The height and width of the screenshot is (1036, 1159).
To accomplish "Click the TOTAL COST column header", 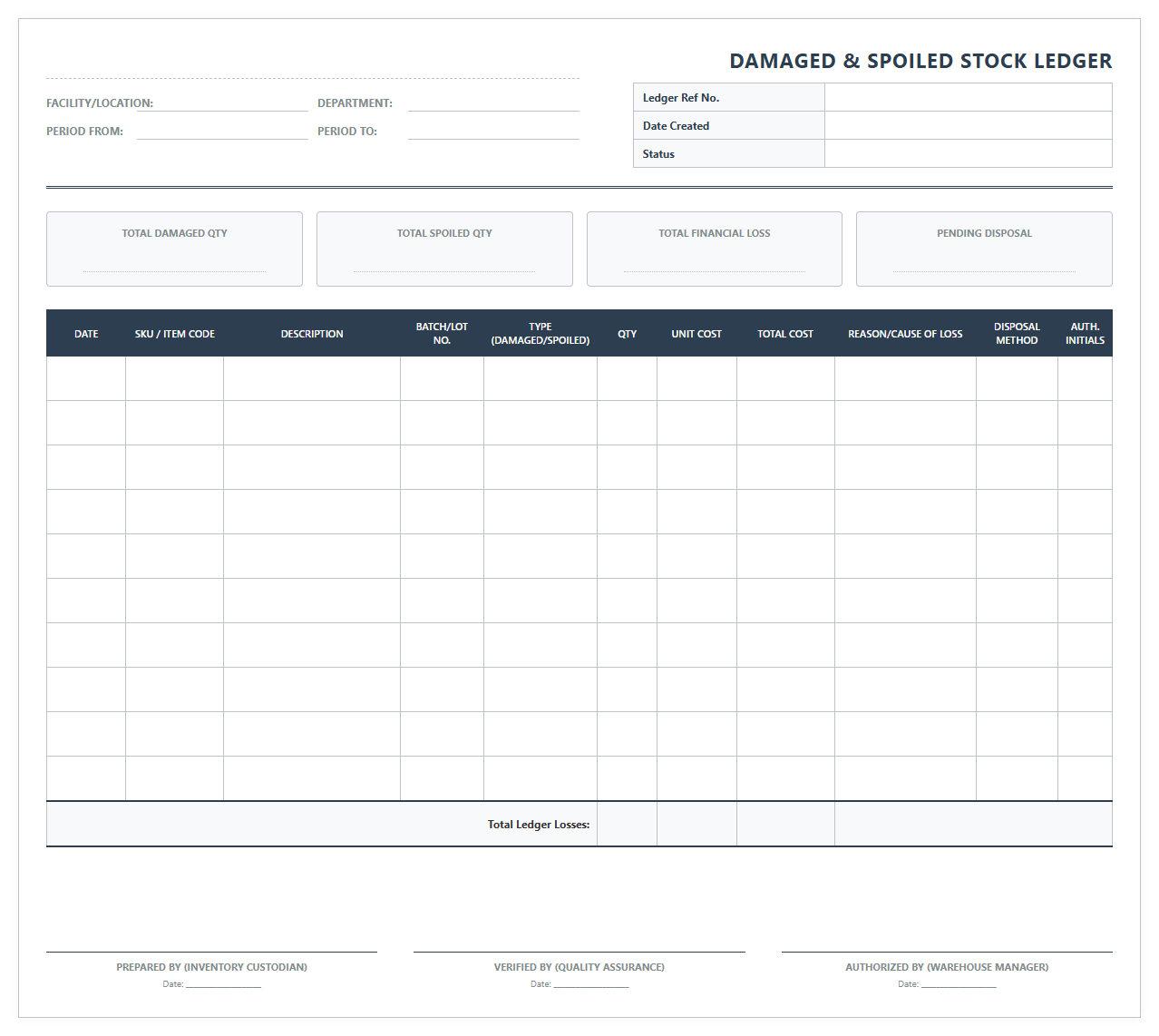I will pos(785,334).
